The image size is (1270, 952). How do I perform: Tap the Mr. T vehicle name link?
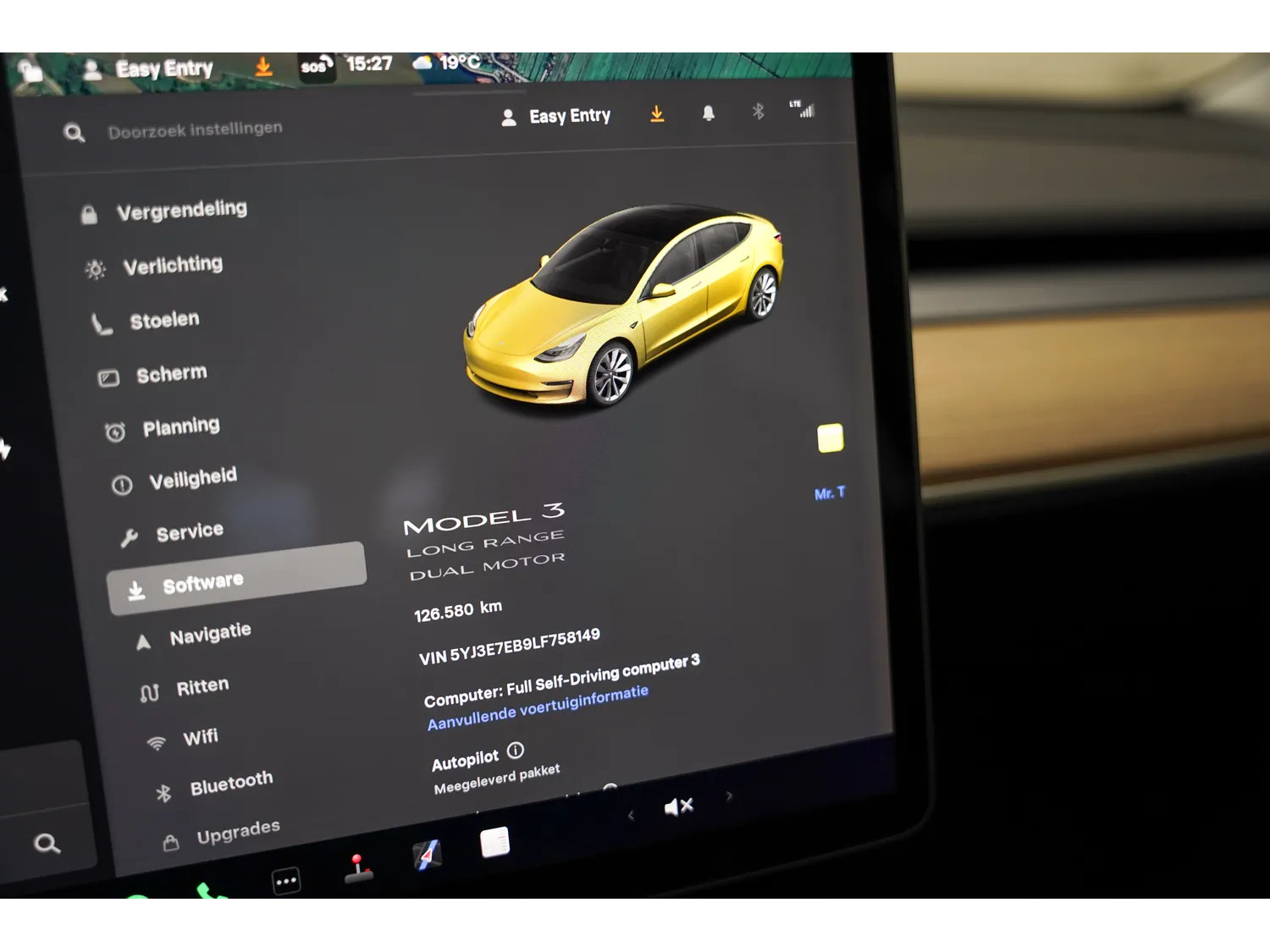point(829,493)
